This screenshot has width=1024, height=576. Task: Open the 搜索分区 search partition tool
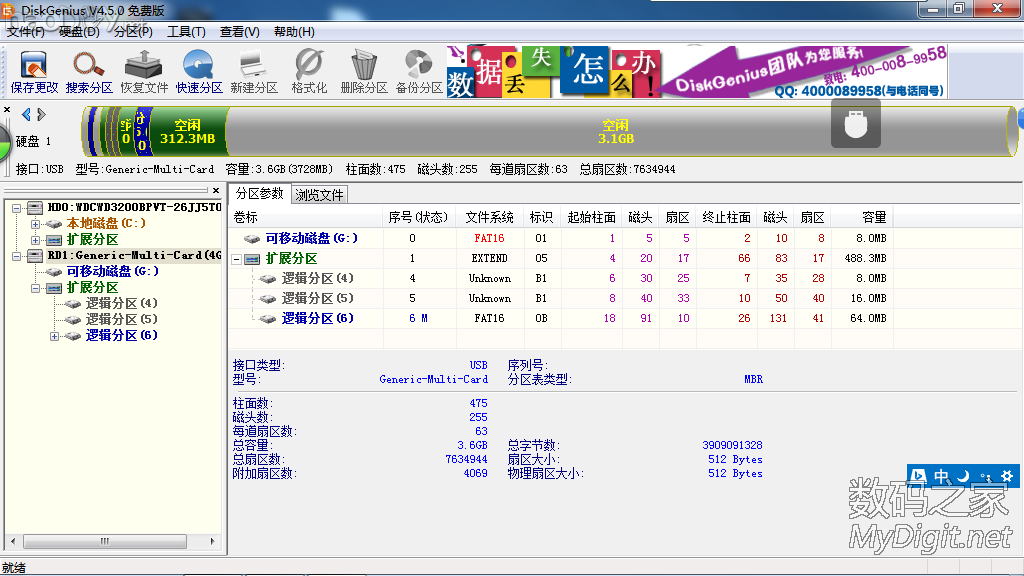click(x=89, y=72)
